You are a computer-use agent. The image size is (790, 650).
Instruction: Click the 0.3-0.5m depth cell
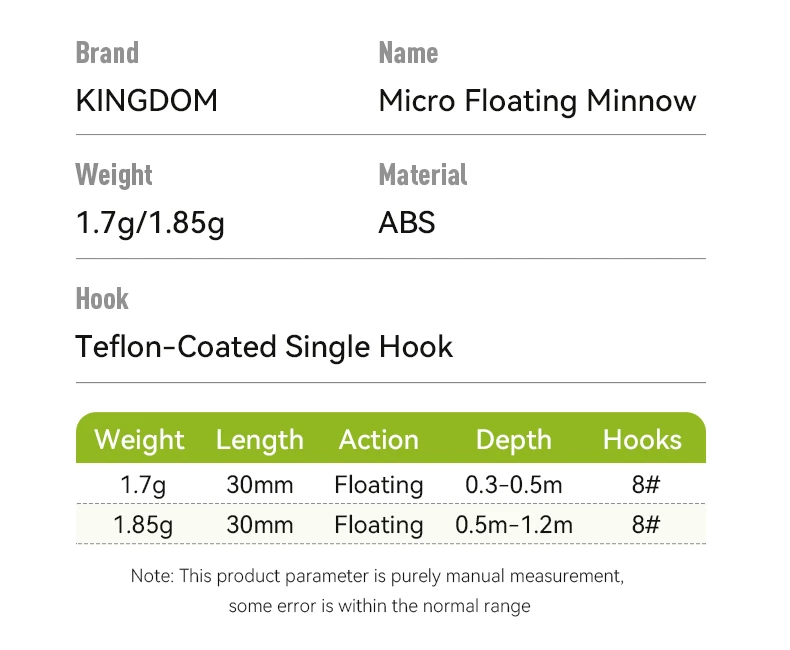[514, 486]
